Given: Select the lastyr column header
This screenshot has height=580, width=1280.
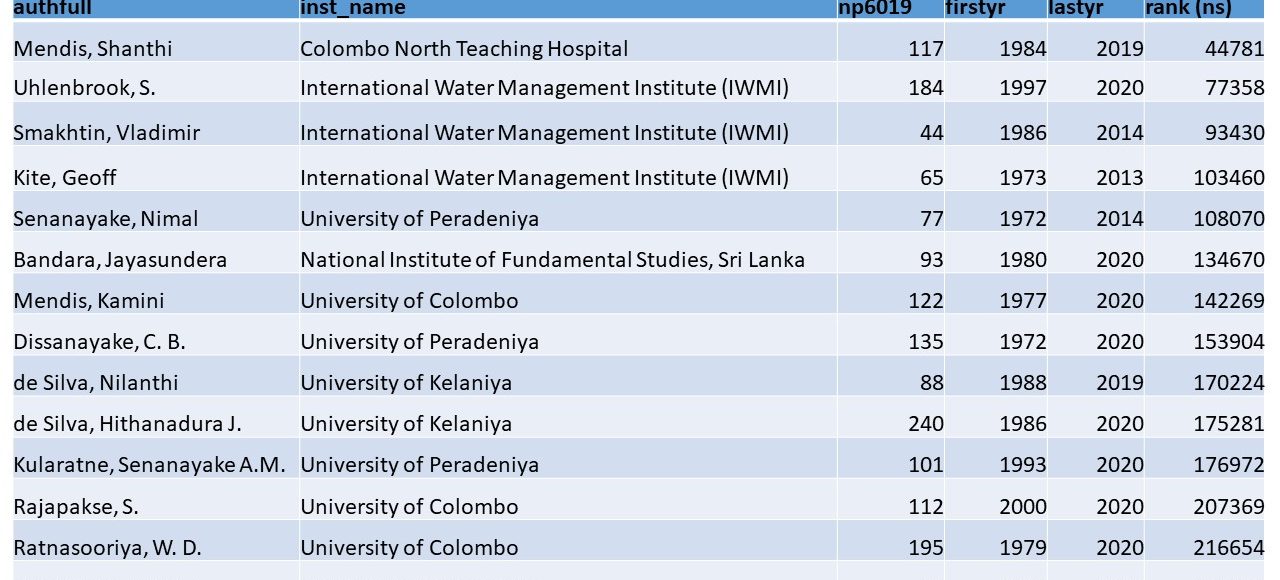Looking at the screenshot, I should [1076, 8].
